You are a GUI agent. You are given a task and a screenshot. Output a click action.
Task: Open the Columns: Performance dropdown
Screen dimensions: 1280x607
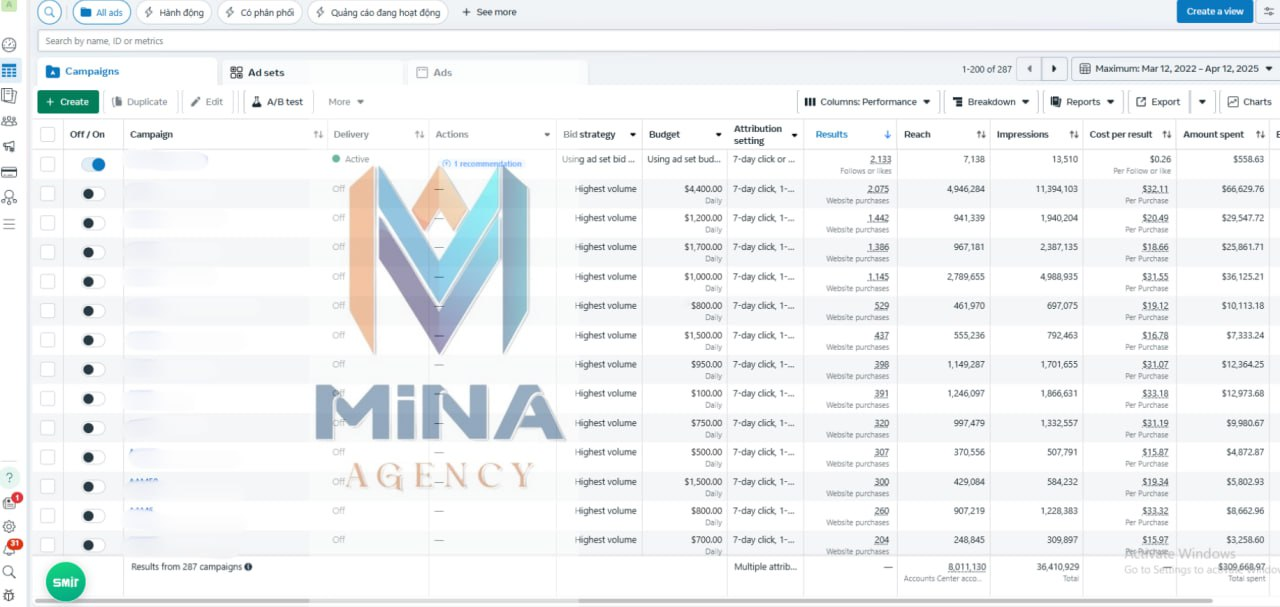point(867,102)
